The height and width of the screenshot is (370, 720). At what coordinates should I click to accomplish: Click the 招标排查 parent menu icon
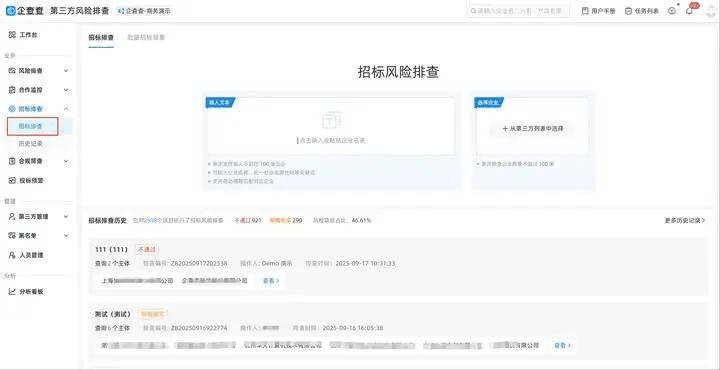[12, 109]
